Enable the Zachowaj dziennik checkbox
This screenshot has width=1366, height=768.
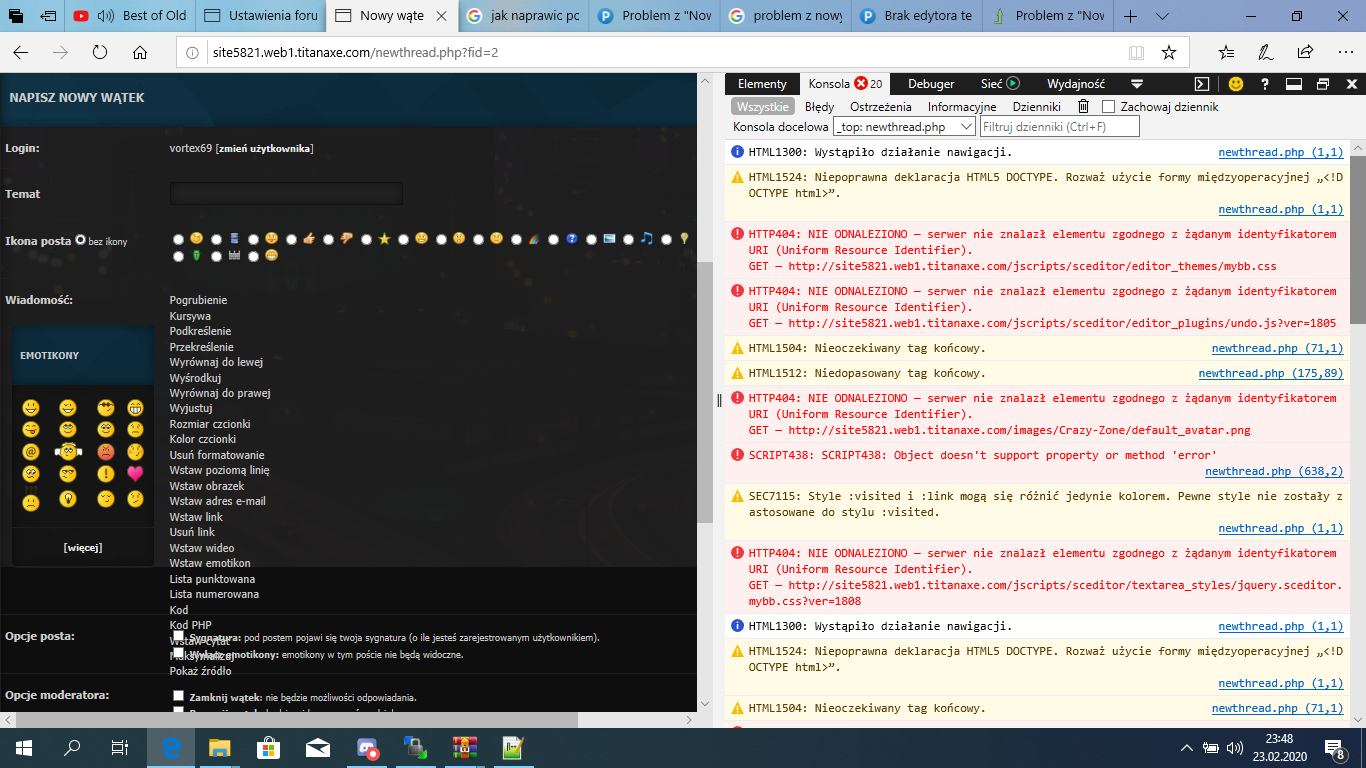tap(1108, 107)
